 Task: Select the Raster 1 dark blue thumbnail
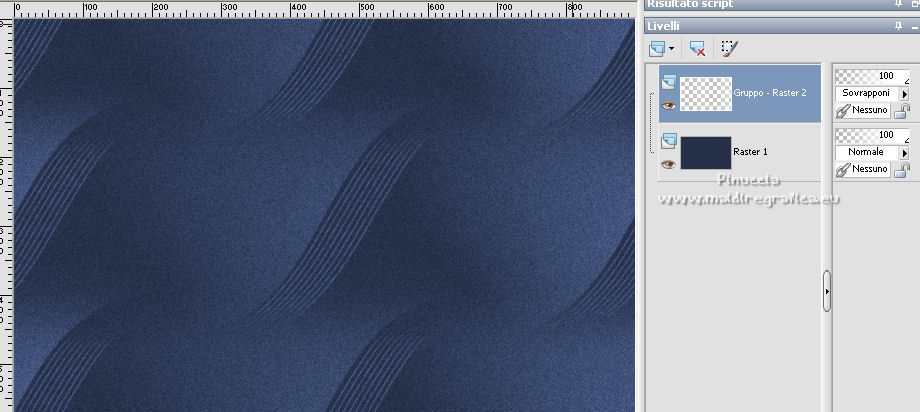point(706,153)
